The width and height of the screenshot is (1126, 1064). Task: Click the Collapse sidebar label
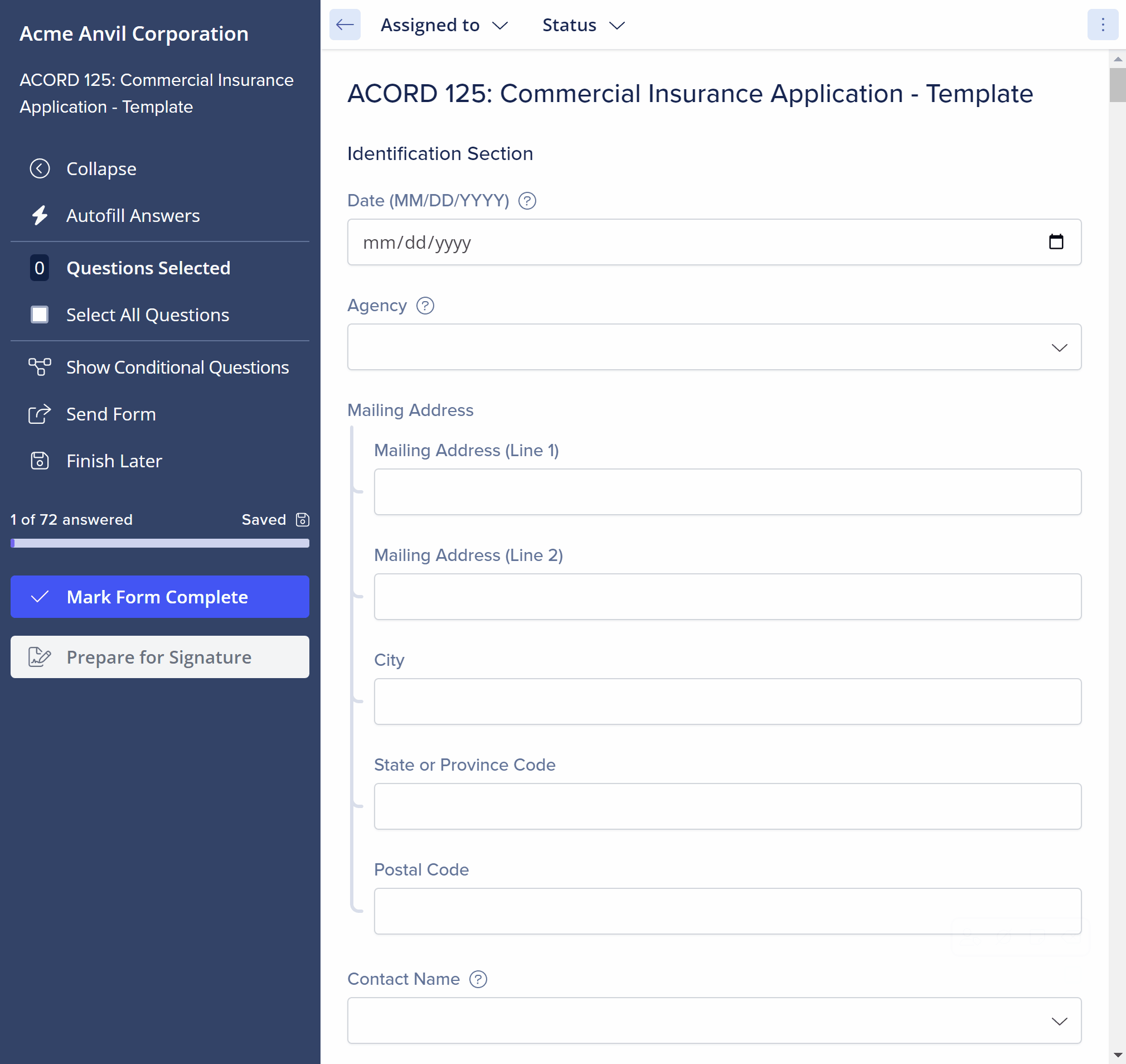101,168
